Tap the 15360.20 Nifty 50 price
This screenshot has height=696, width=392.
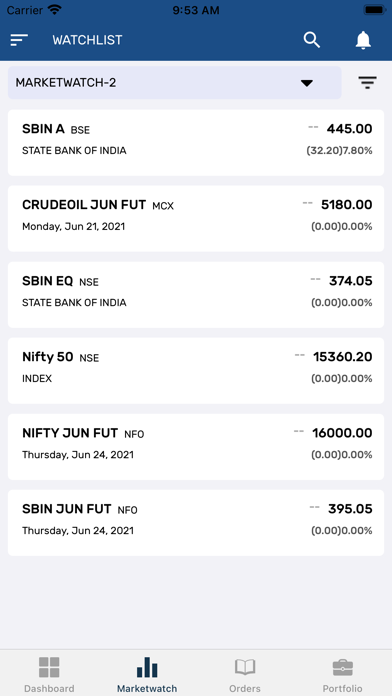343,357
